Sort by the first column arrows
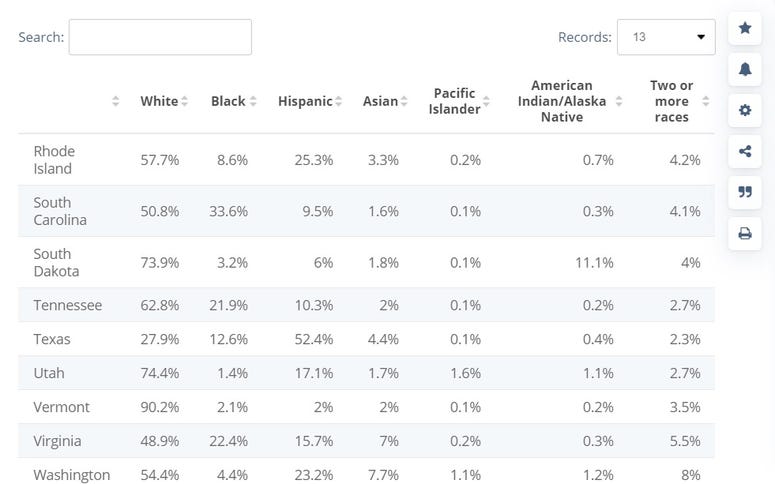The image size is (775, 484). [x=116, y=101]
